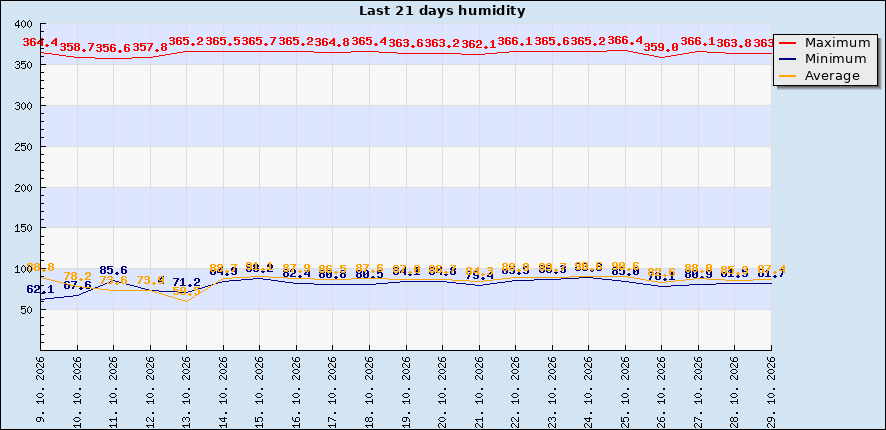Image resolution: width=886 pixels, height=430 pixels.
Task: Click the 50 label on the vertical axis
Action: 28,310
